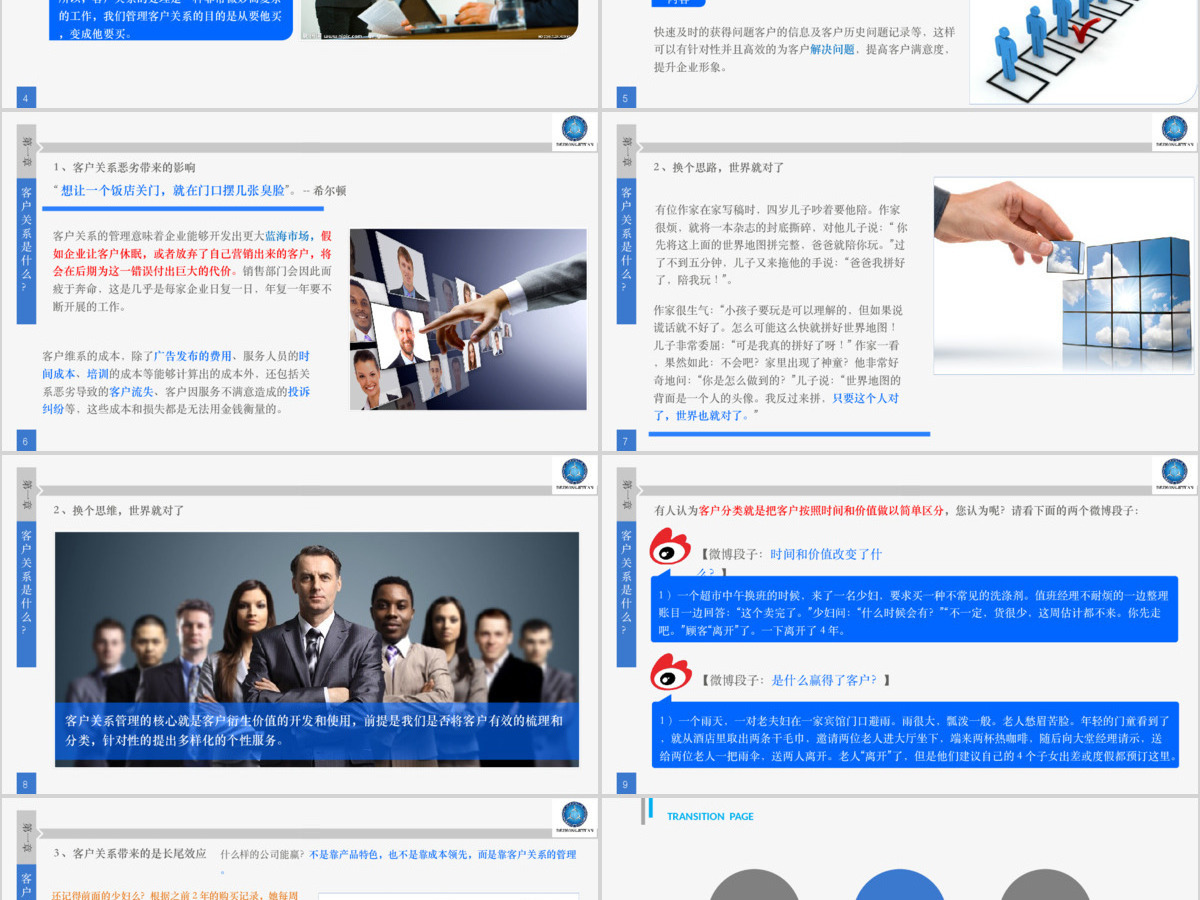Select the blue figures checklist image on slide 5
1200x900 pixels.
(1084, 52)
